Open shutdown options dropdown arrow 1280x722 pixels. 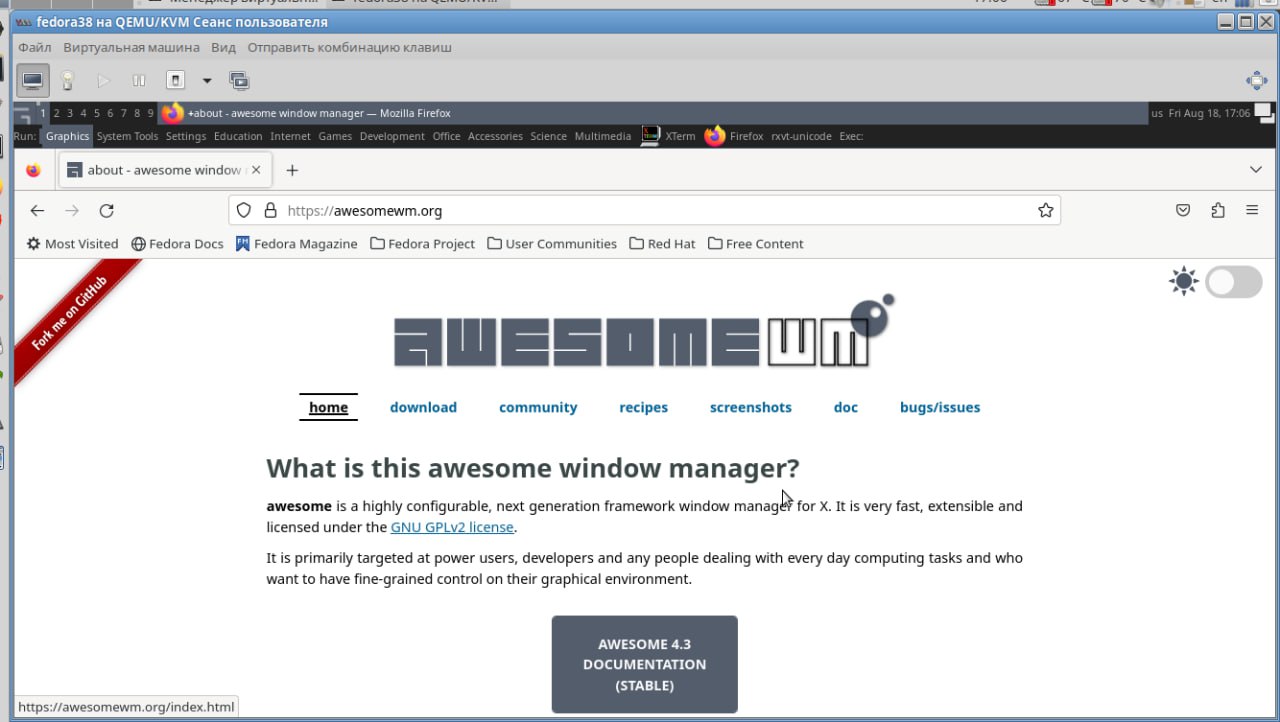click(207, 80)
